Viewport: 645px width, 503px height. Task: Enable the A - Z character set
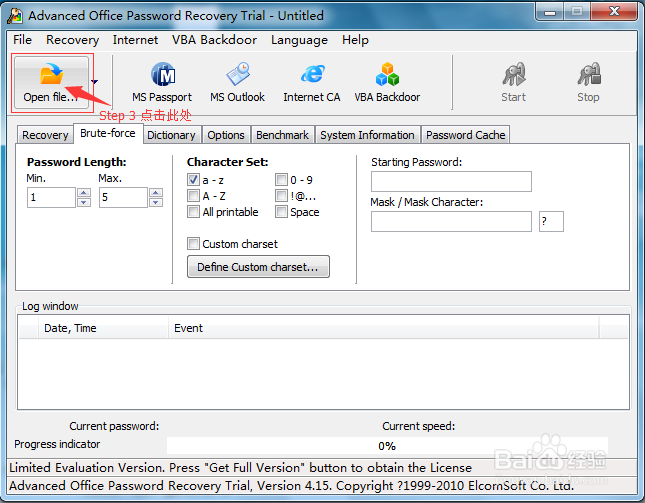click(193, 196)
